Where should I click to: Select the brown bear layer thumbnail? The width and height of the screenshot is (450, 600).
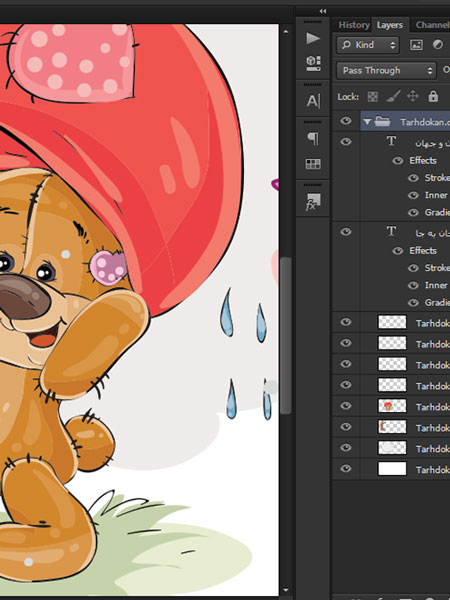tap(392, 427)
